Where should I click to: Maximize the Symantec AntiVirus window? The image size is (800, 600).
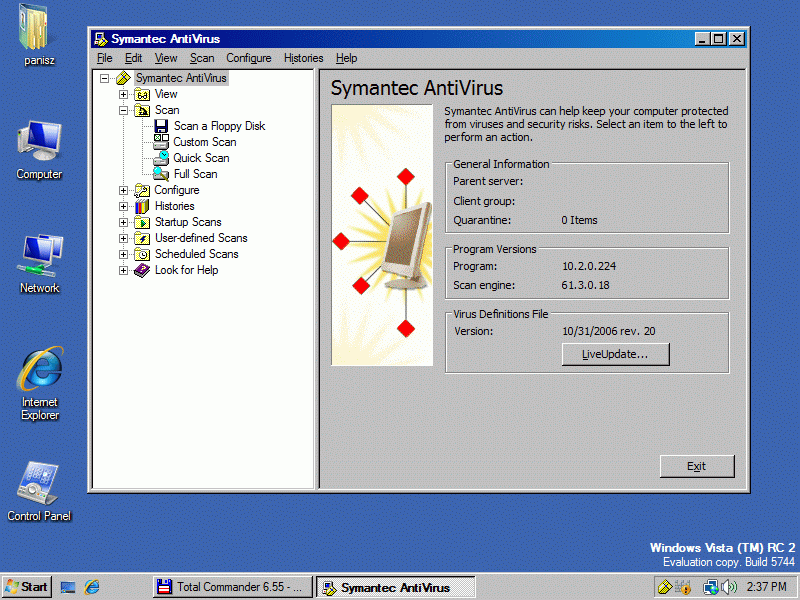tap(719, 39)
